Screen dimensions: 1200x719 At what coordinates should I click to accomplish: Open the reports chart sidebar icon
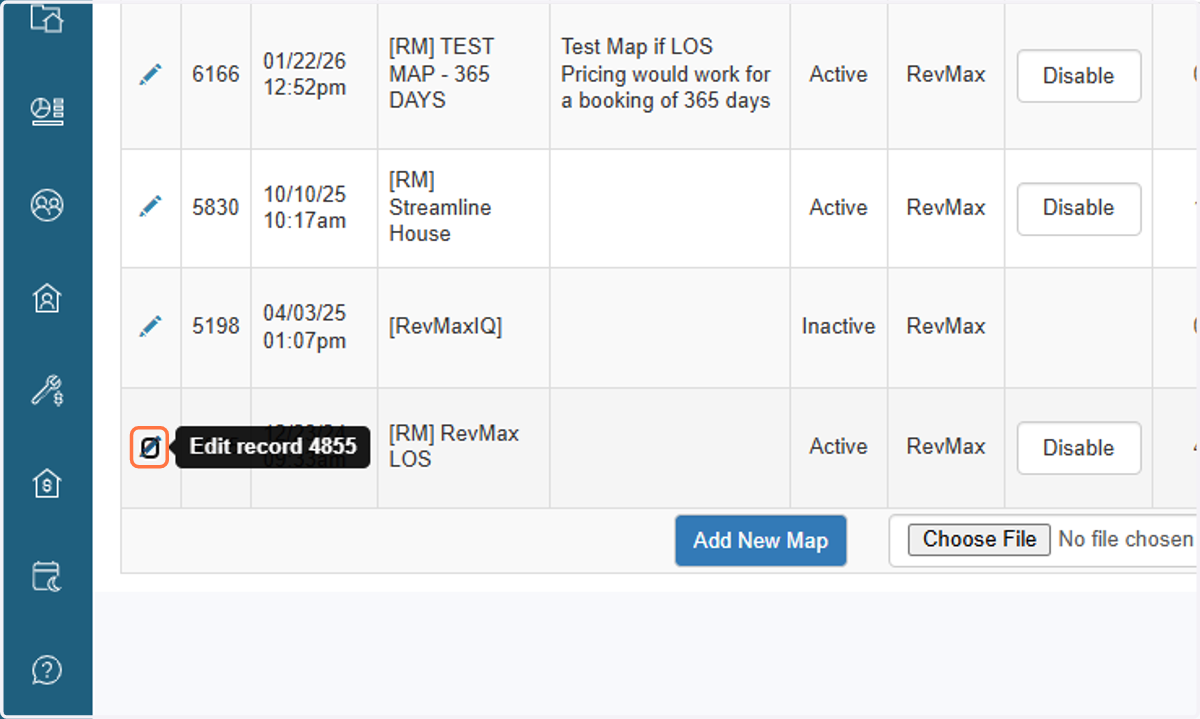pos(47,112)
